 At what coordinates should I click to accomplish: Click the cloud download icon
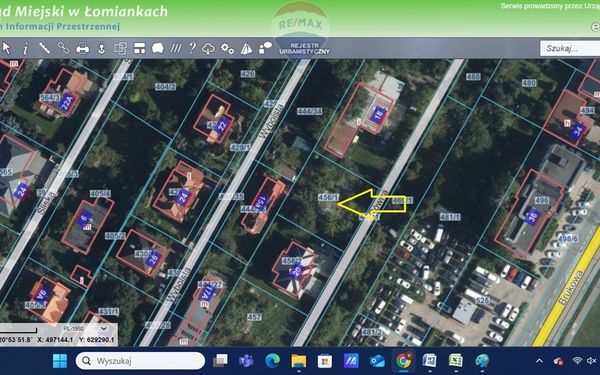pyautogui.click(x=208, y=48)
